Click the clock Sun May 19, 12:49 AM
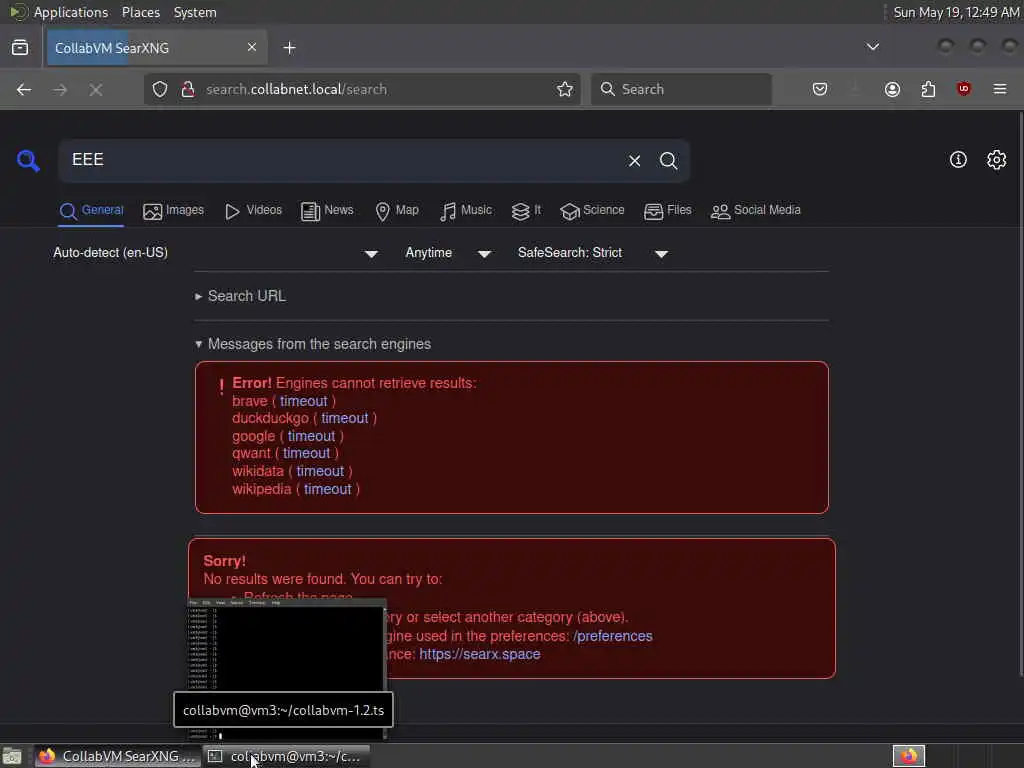Image resolution: width=1024 pixels, height=768 pixels. [956, 12]
